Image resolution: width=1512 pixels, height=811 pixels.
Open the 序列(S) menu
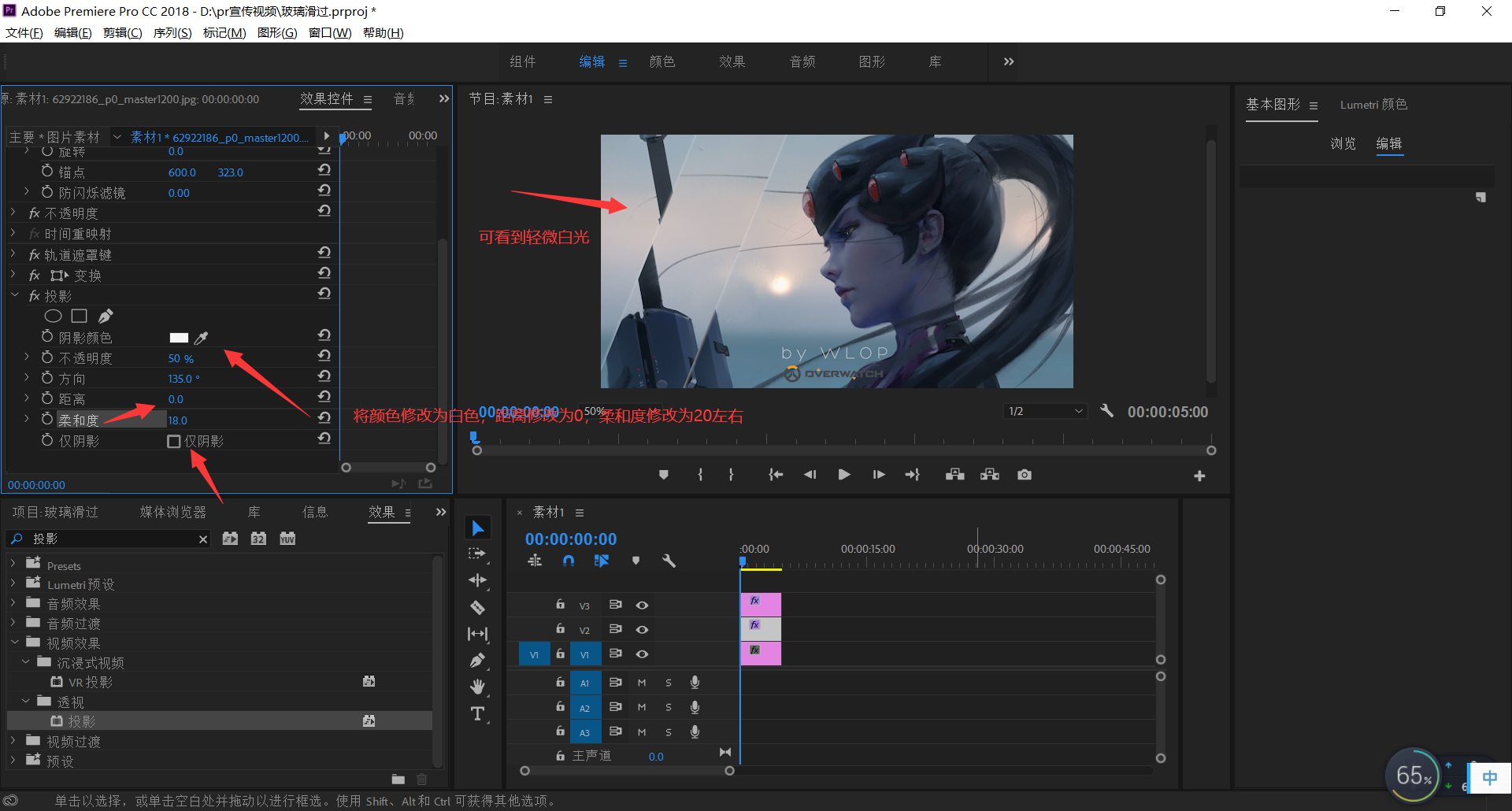tap(172, 32)
